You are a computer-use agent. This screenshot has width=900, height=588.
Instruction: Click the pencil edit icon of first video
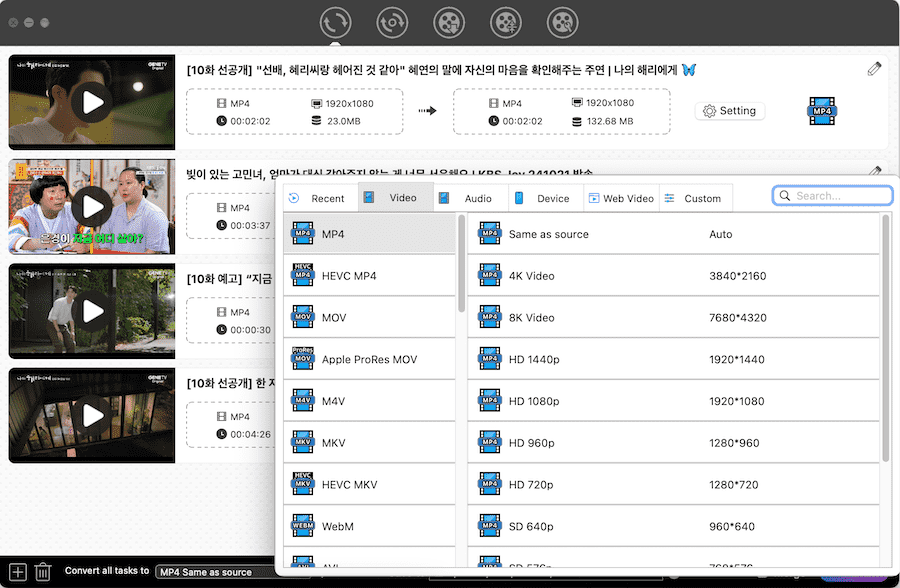click(x=874, y=69)
